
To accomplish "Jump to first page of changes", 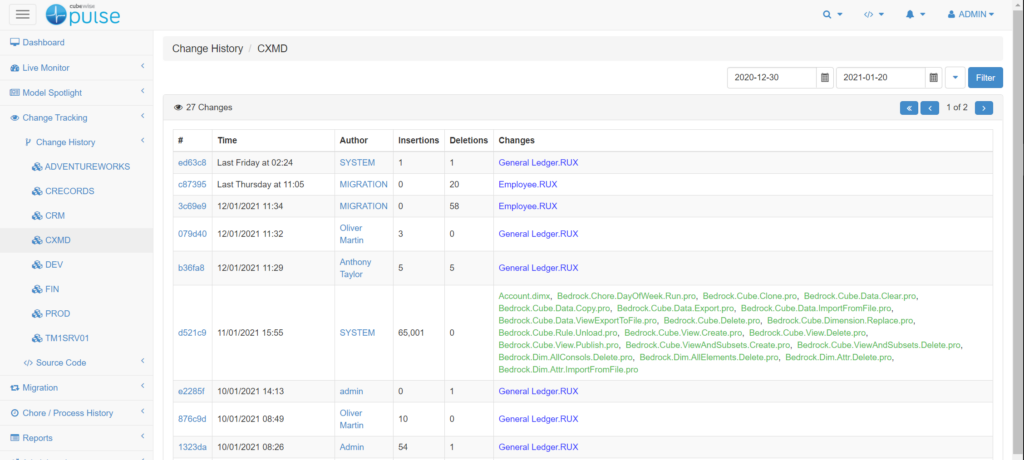I will pyautogui.click(x=909, y=107).
